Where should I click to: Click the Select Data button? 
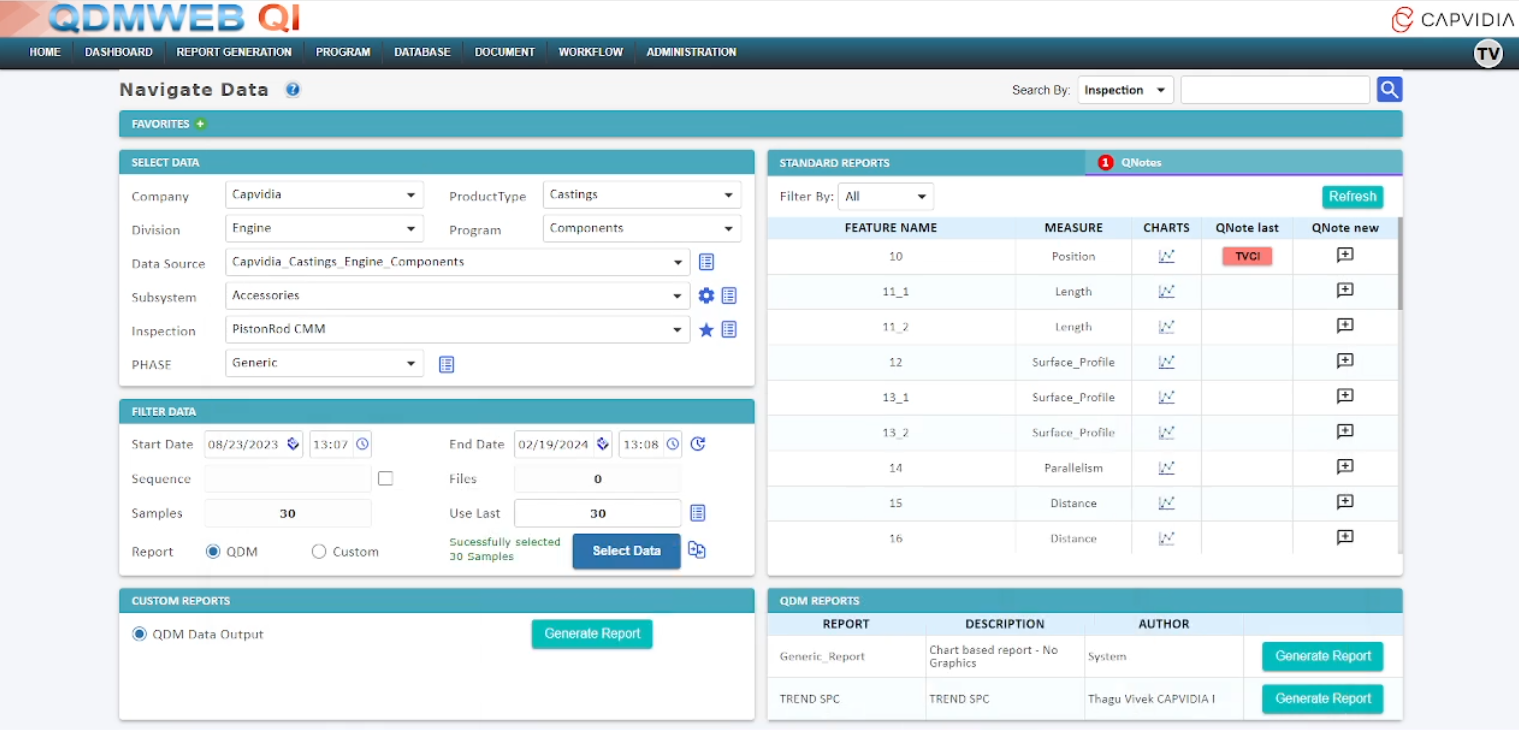pyautogui.click(x=626, y=551)
